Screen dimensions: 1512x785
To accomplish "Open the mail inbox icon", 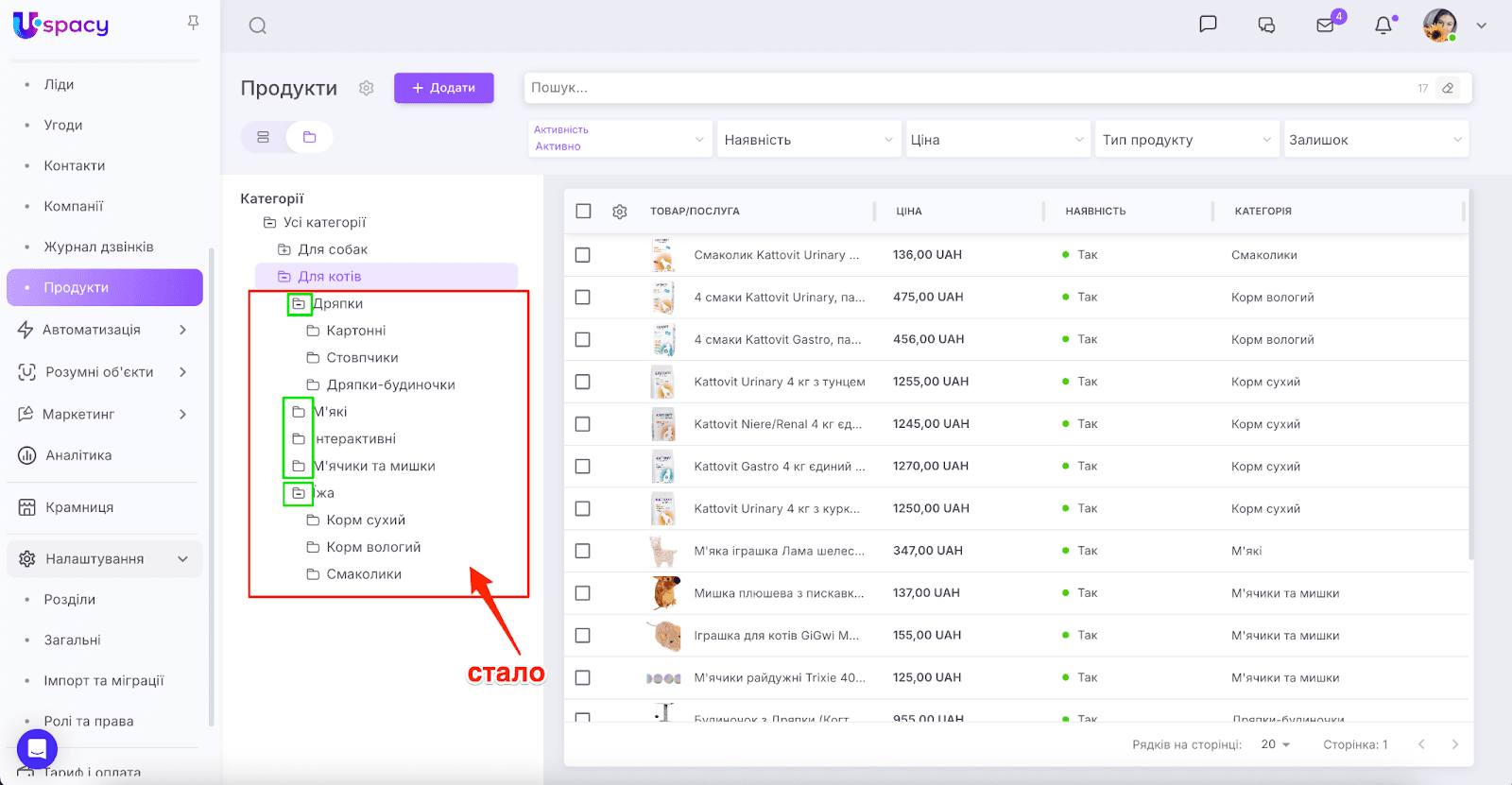I will (x=1325, y=26).
